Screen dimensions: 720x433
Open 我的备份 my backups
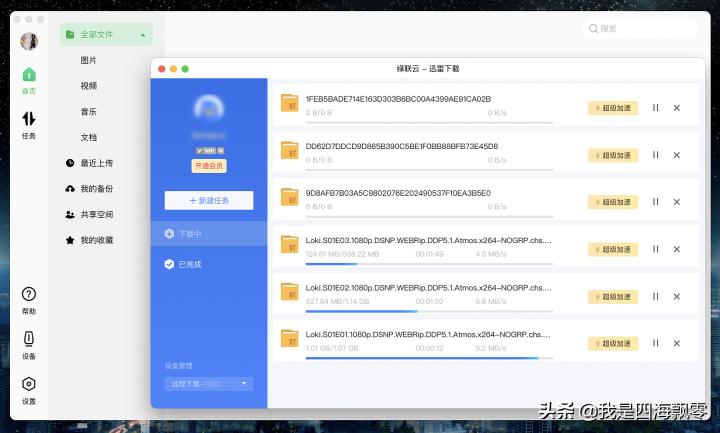[x=90, y=189]
